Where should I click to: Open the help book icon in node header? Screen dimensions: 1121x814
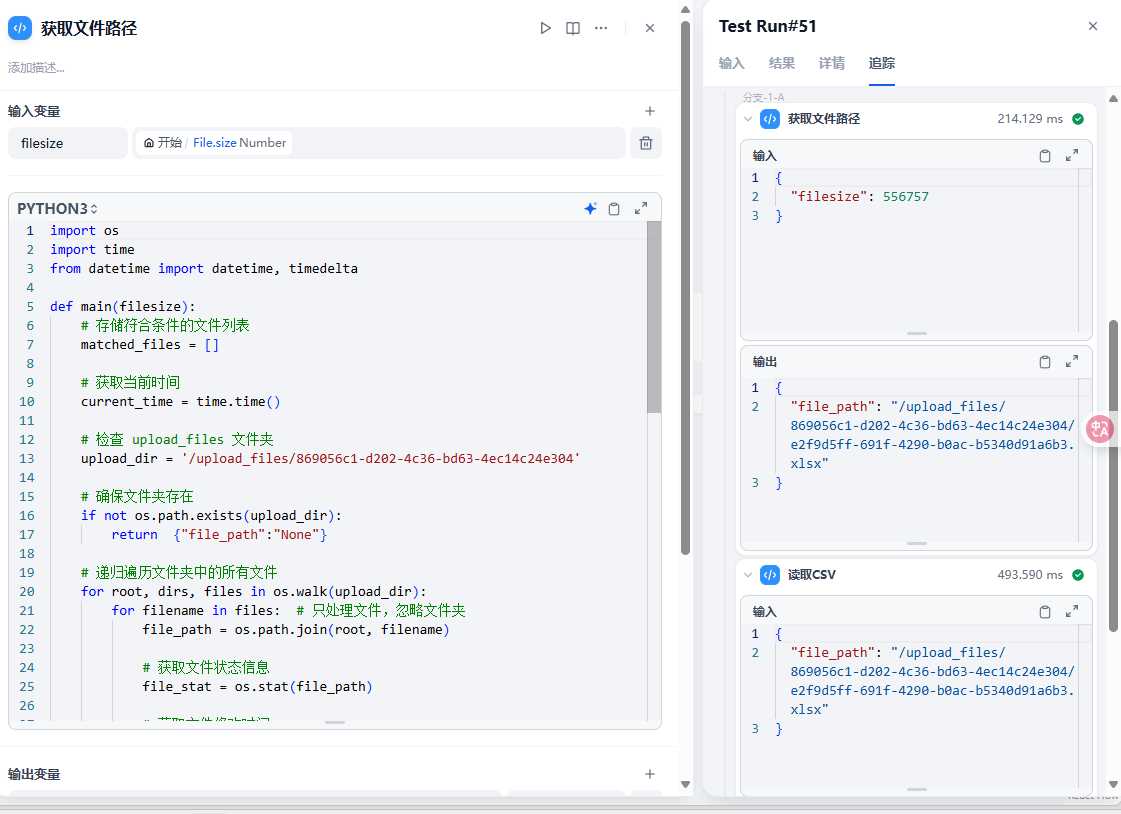coord(573,28)
